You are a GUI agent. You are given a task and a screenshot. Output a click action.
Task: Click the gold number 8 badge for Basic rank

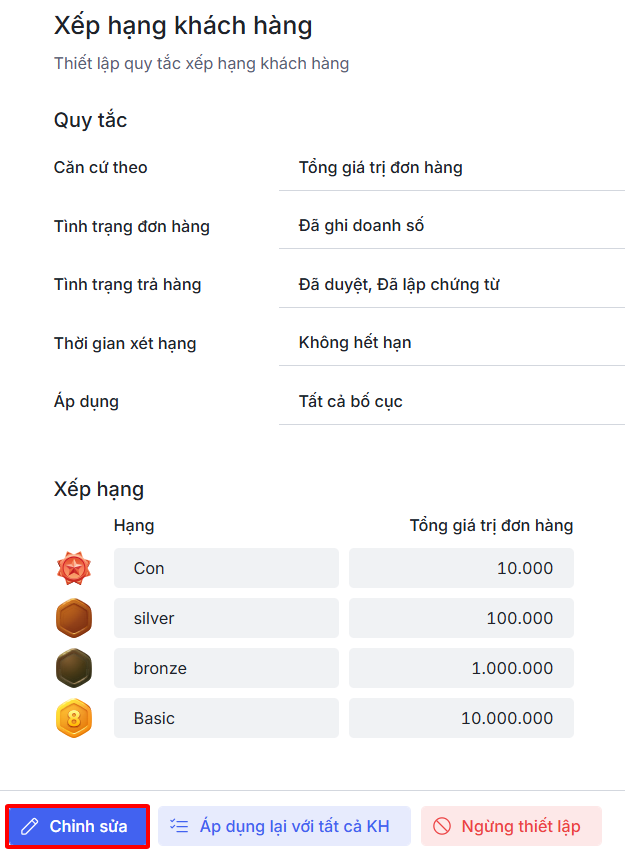pyautogui.click(x=74, y=718)
